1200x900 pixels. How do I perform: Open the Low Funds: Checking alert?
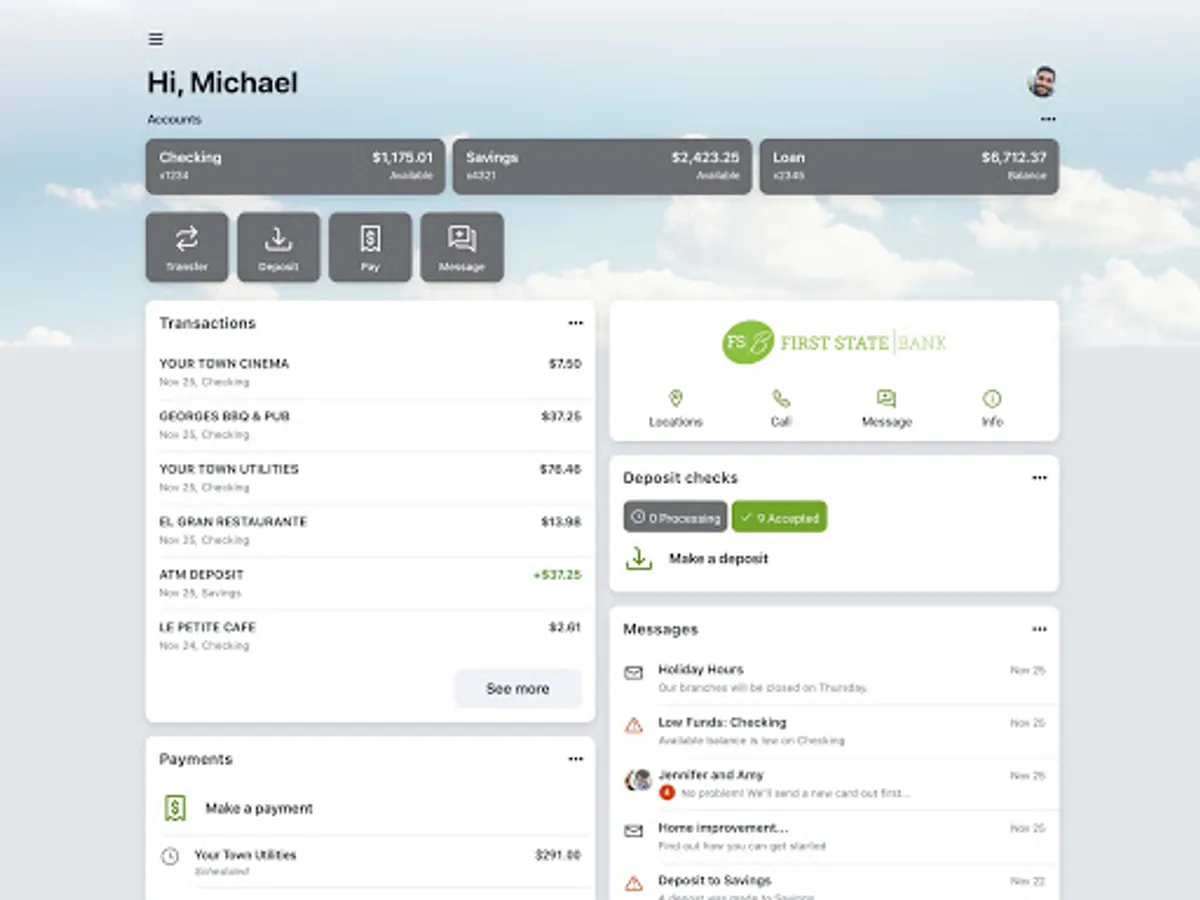[834, 731]
